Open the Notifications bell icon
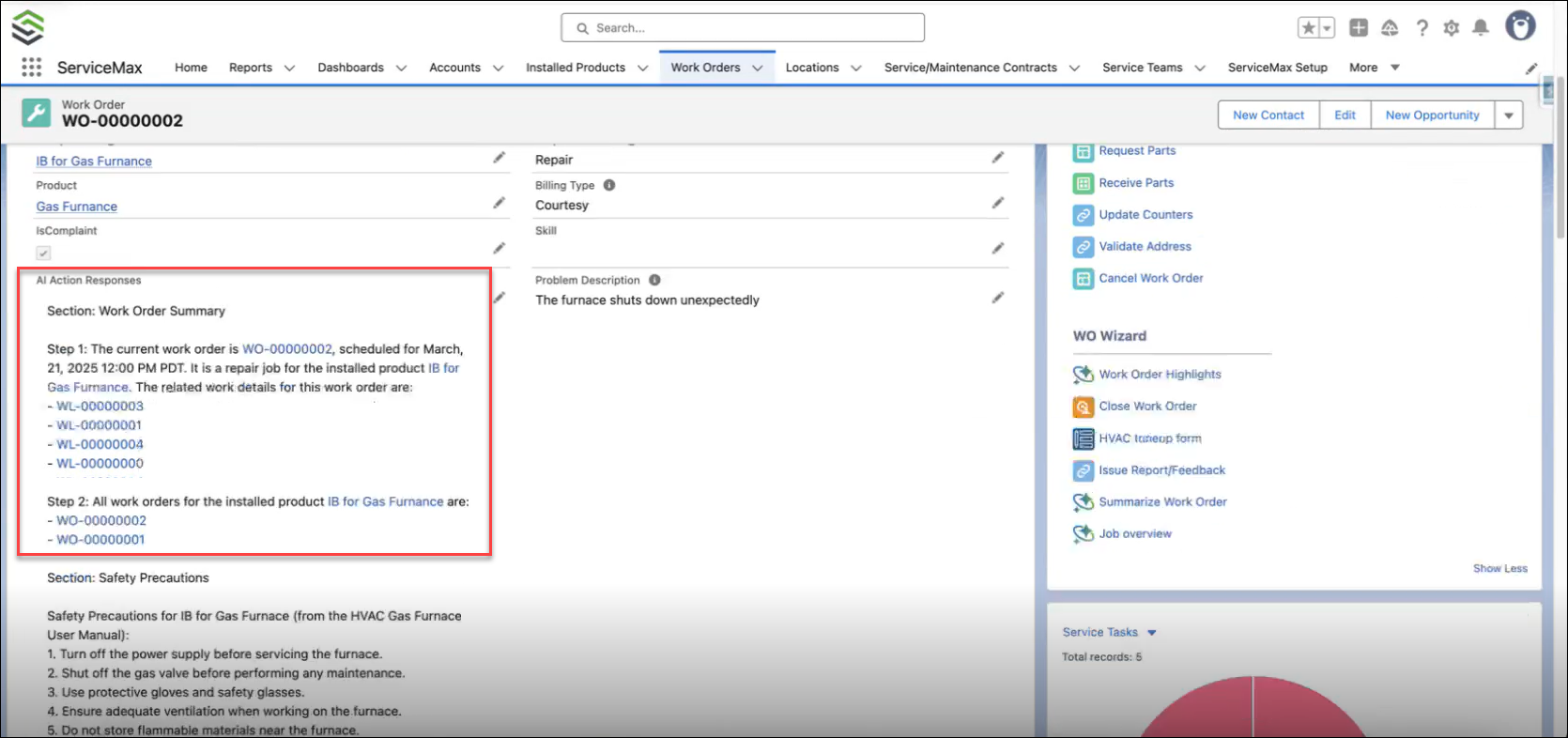 point(1481,28)
